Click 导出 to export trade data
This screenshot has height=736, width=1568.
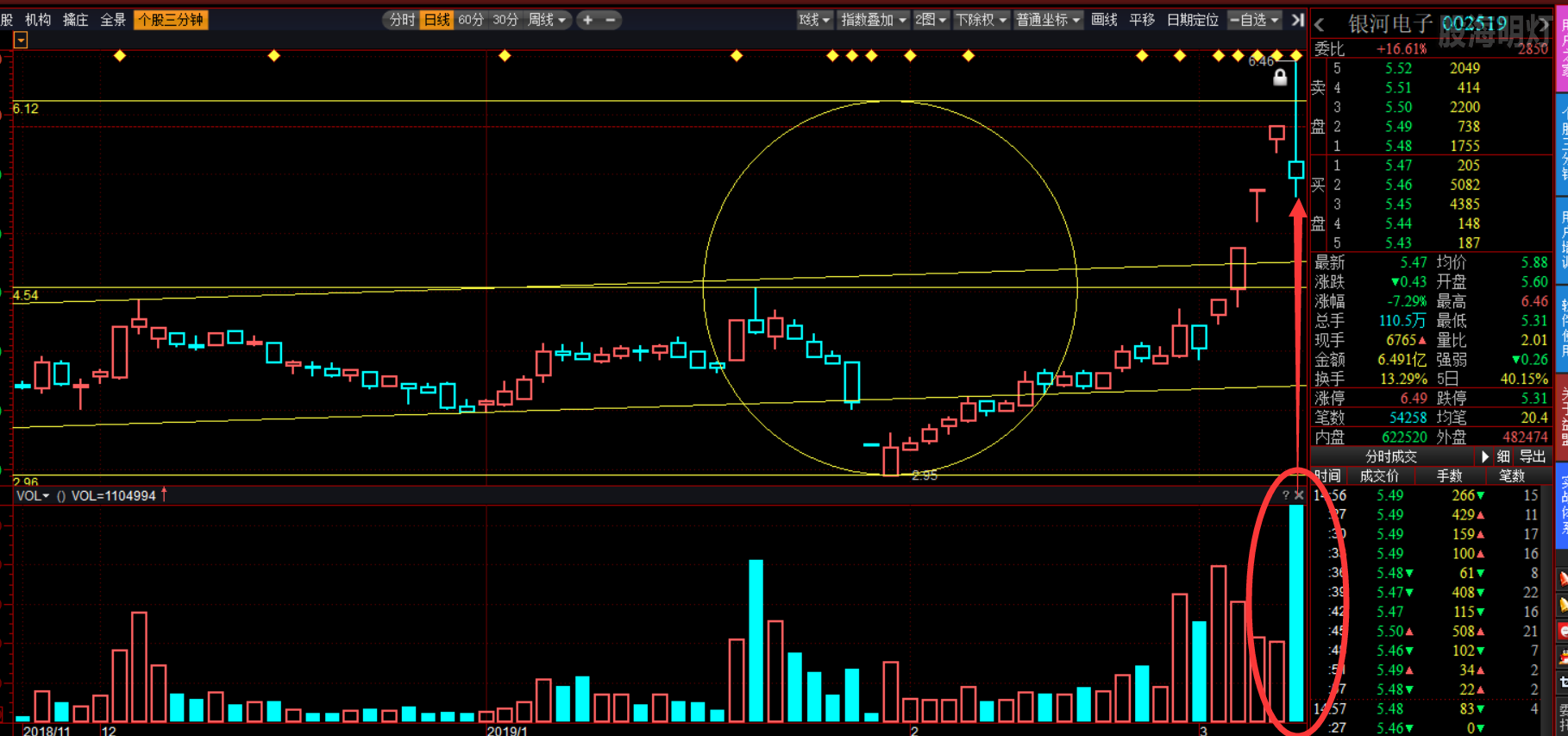(1533, 456)
